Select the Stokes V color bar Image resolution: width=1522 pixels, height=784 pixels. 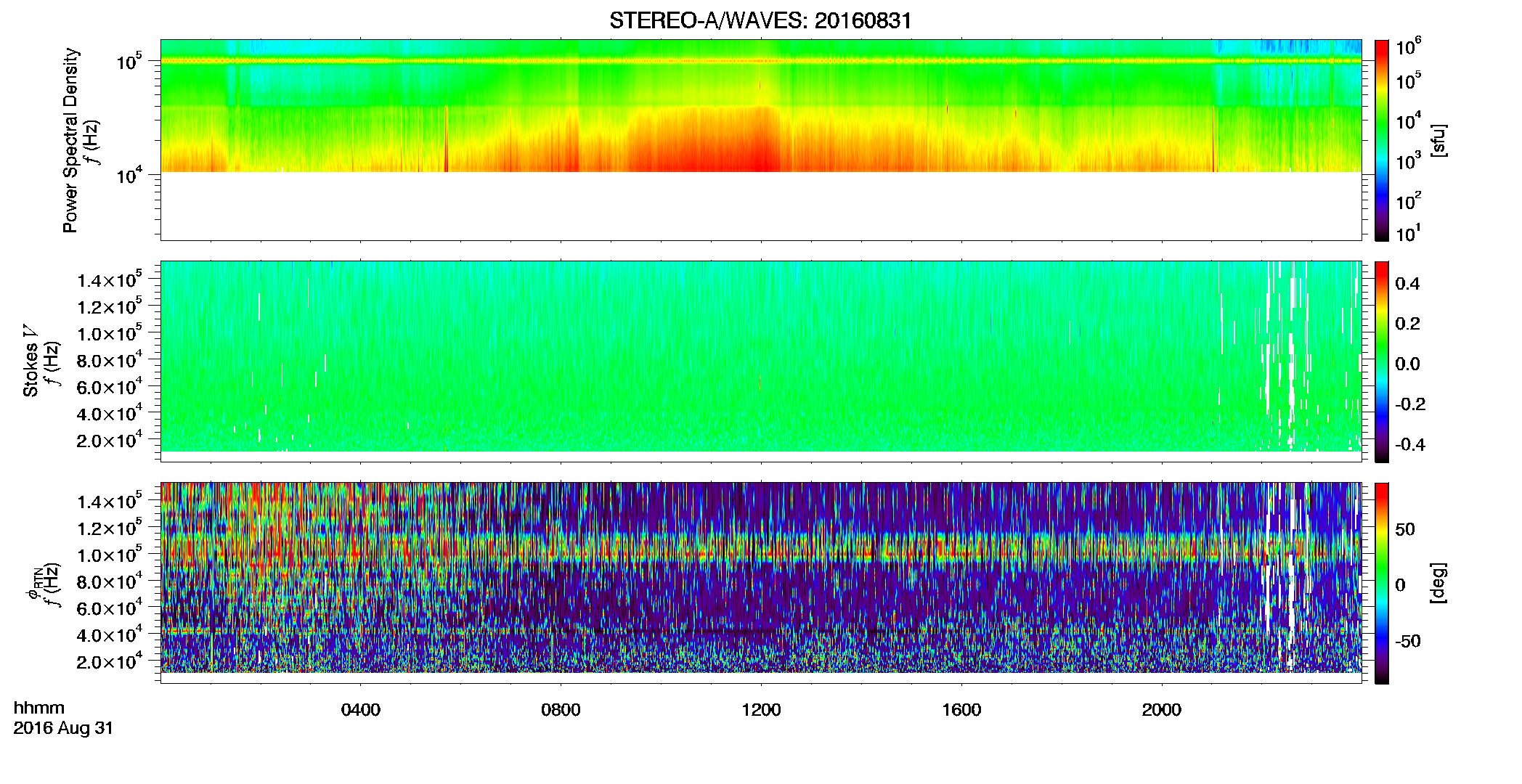click(x=1382, y=362)
